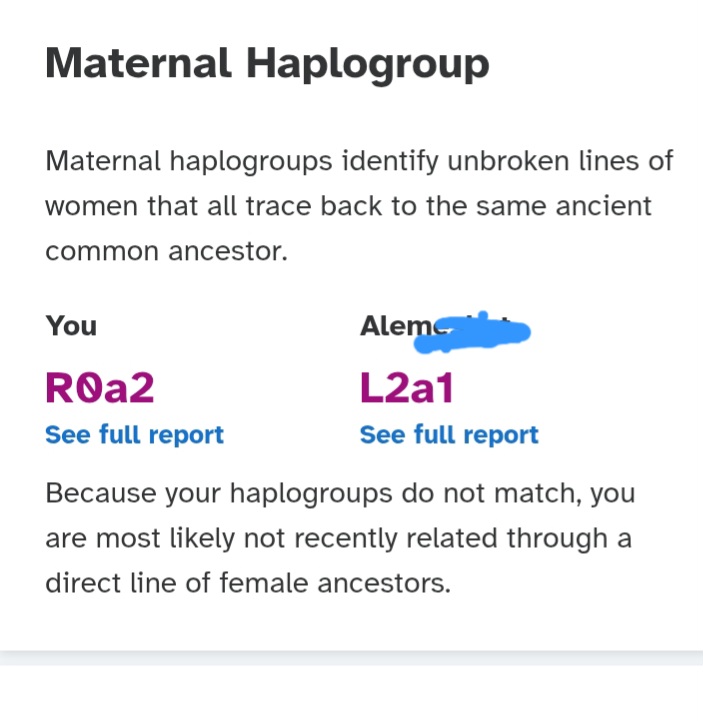Open the full report under L2a1
The height and width of the screenshot is (721, 703).
click(x=449, y=435)
